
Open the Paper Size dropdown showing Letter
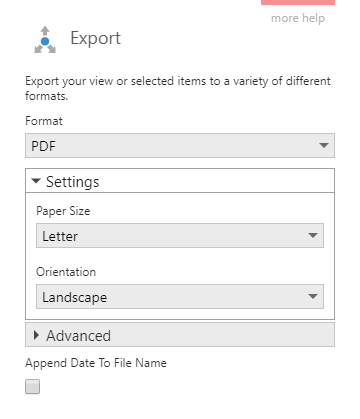click(x=180, y=236)
